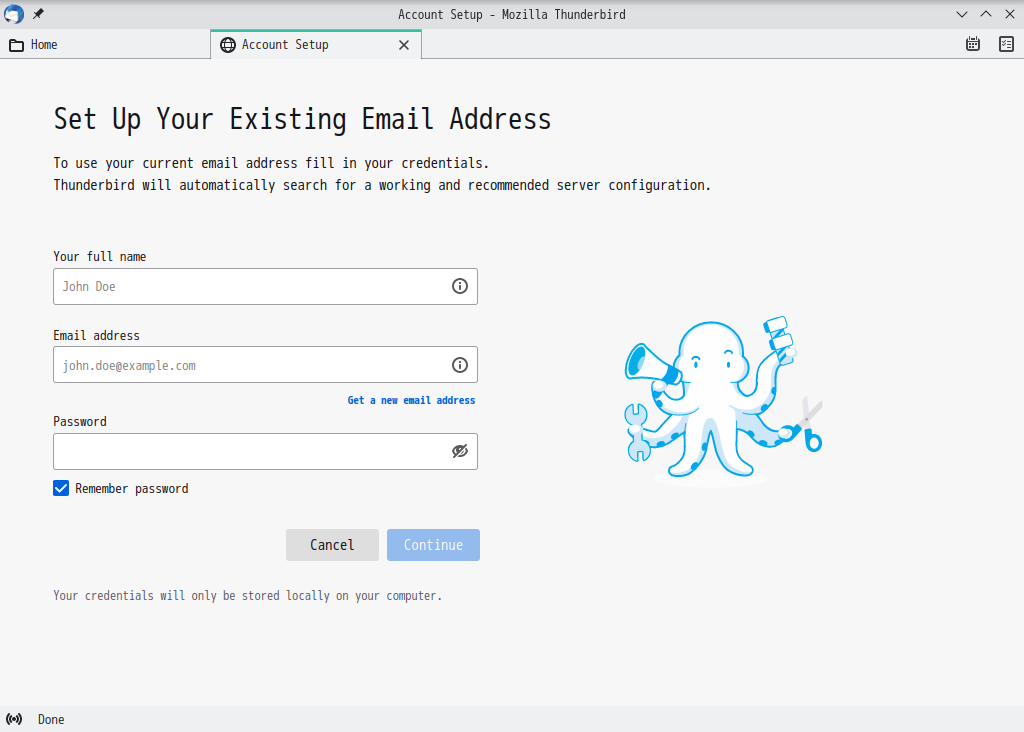Click the globe icon on the Account Setup tab

pyautogui.click(x=227, y=44)
